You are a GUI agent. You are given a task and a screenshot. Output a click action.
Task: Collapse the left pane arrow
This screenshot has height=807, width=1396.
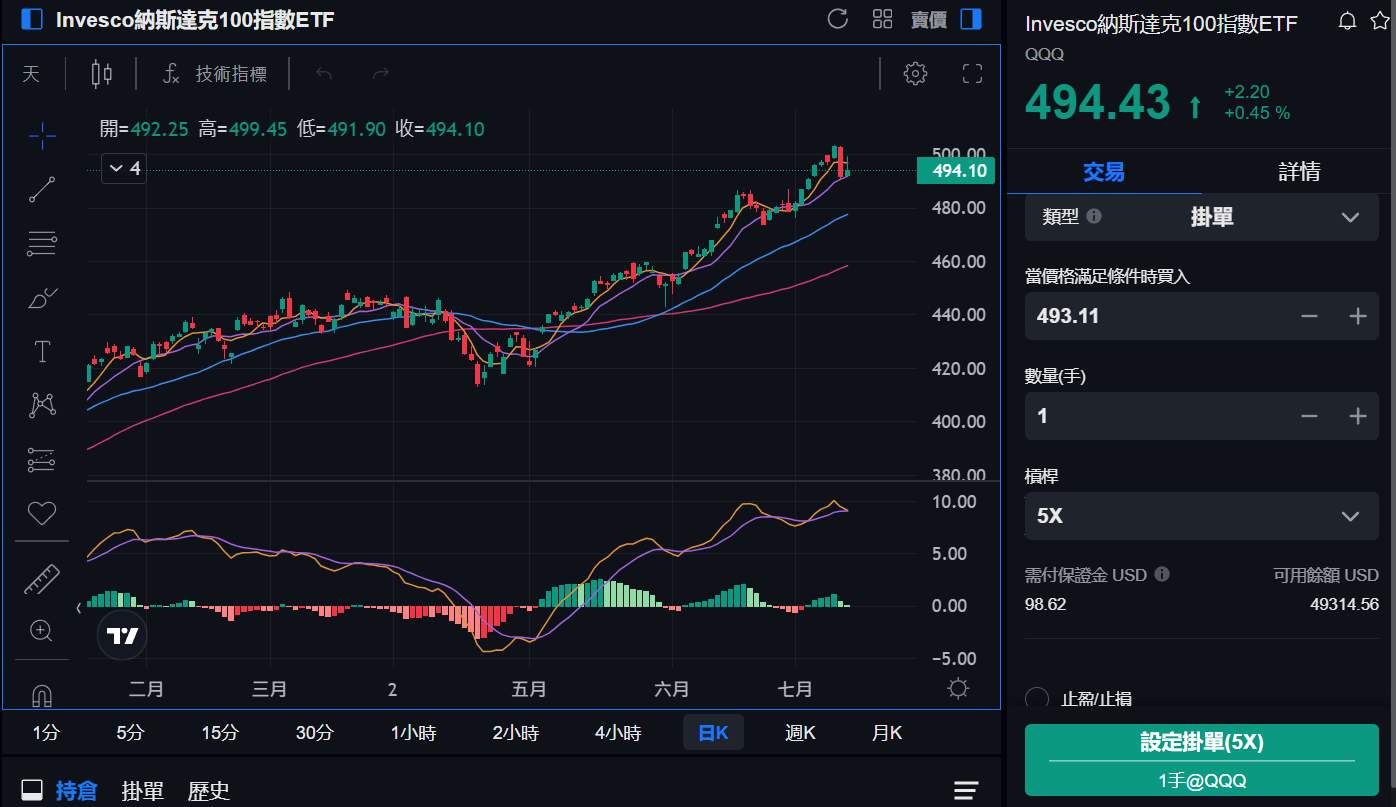tap(79, 607)
